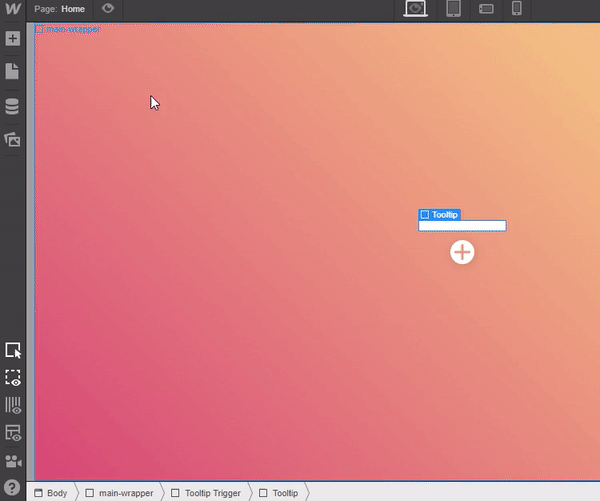Toggle grid overlay visibility
The image size is (600, 501).
coord(13,405)
